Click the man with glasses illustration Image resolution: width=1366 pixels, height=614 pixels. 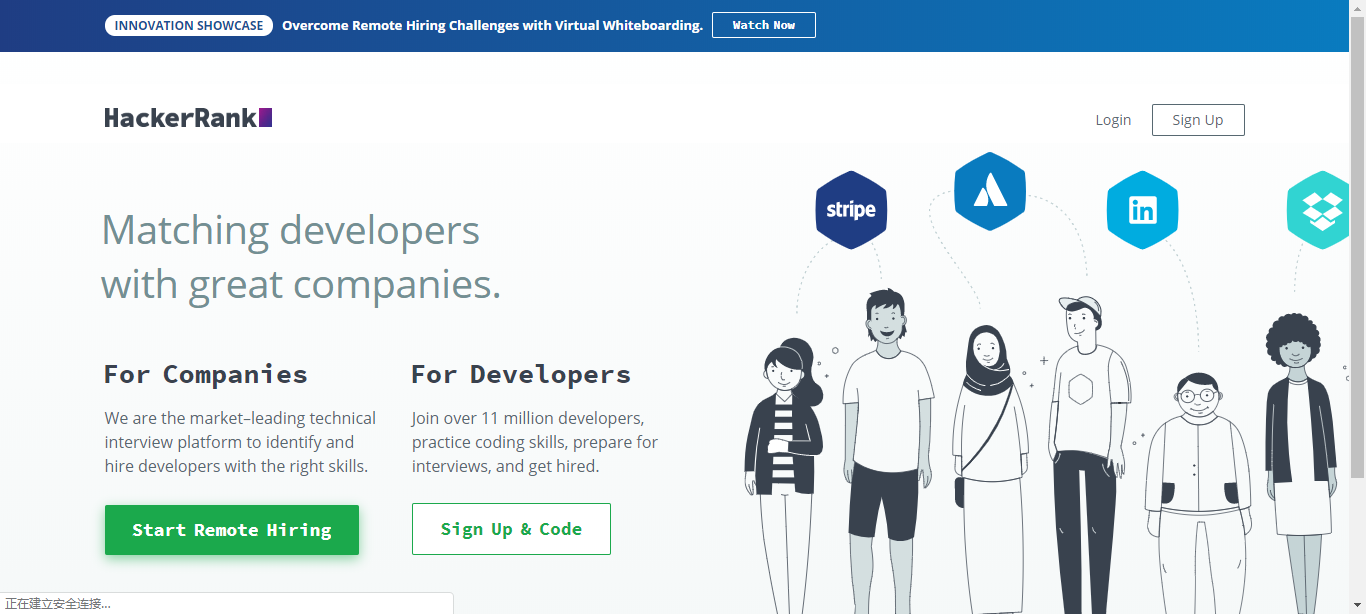tap(1197, 493)
